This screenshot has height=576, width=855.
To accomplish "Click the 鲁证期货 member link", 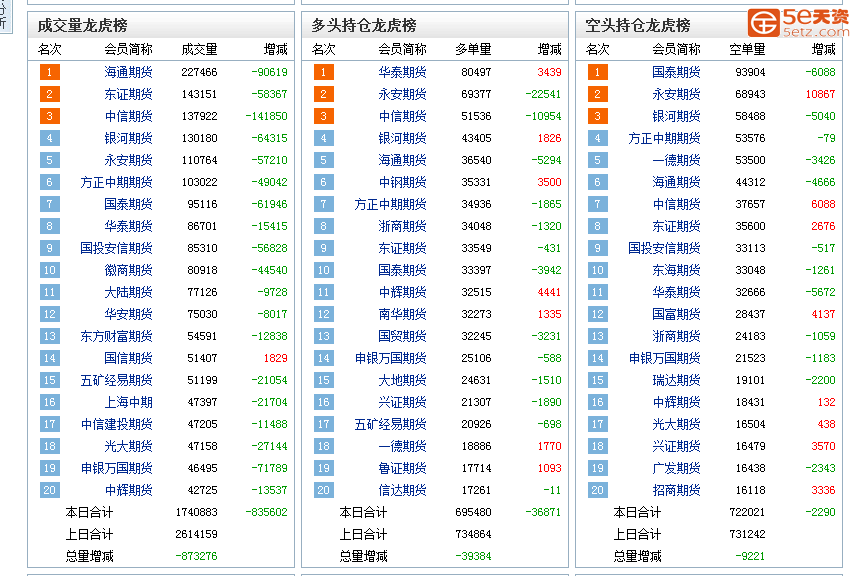I will pyautogui.click(x=402, y=468).
